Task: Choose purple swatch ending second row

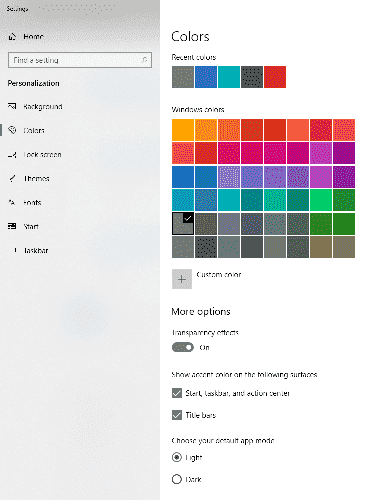Action: click(x=344, y=153)
